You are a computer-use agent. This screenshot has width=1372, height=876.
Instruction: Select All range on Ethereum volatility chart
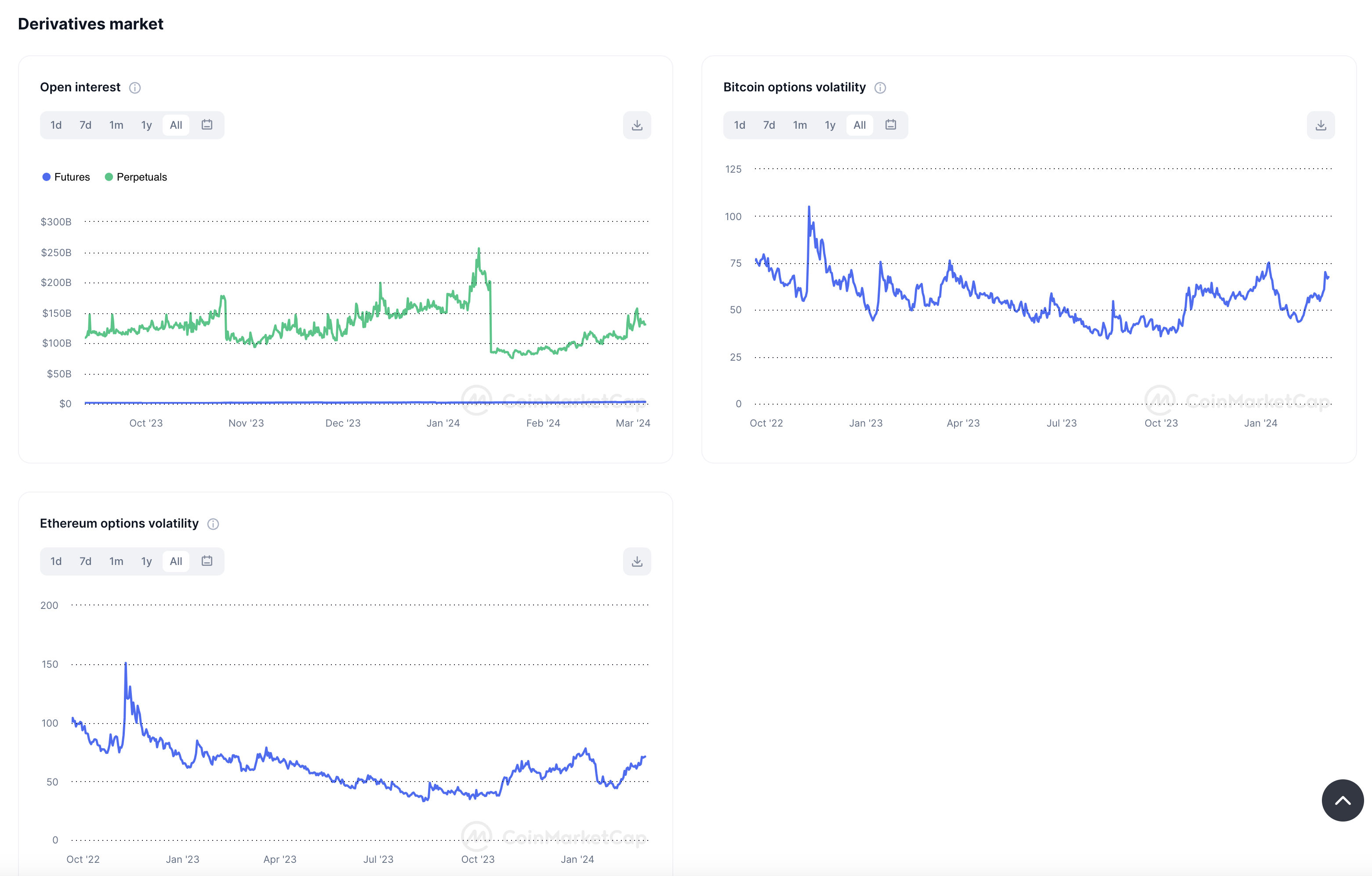pos(176,561)
